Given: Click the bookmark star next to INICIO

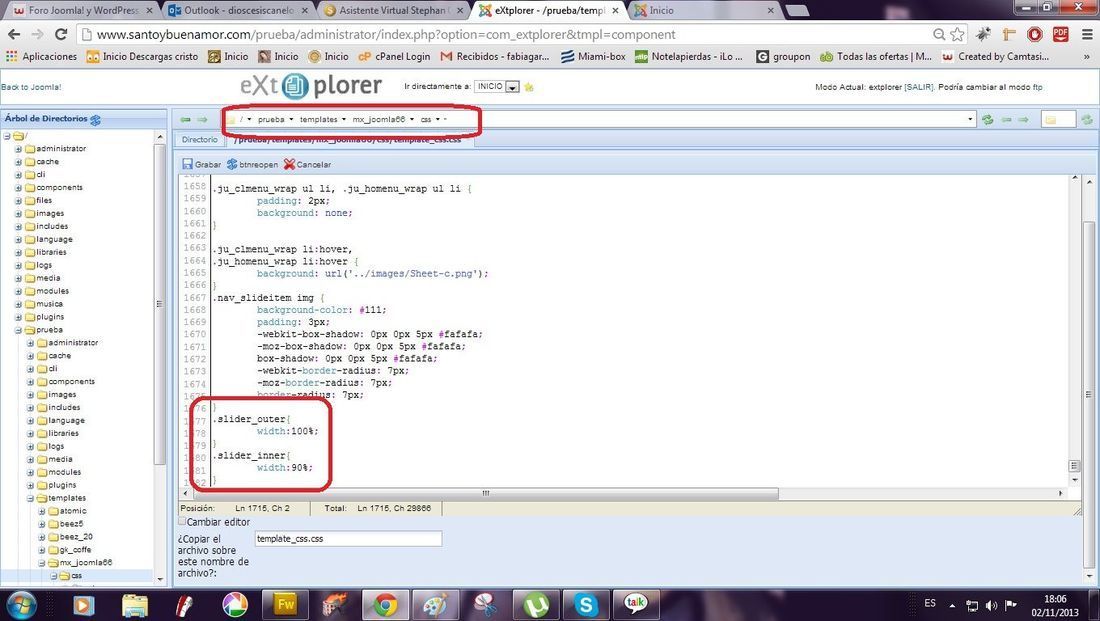Looking at the screenshot, I should [529, 87].
